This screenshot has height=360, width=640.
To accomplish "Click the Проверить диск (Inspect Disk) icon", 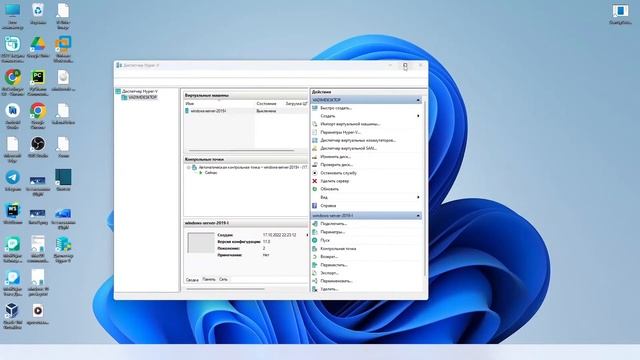I will [315, 165].
